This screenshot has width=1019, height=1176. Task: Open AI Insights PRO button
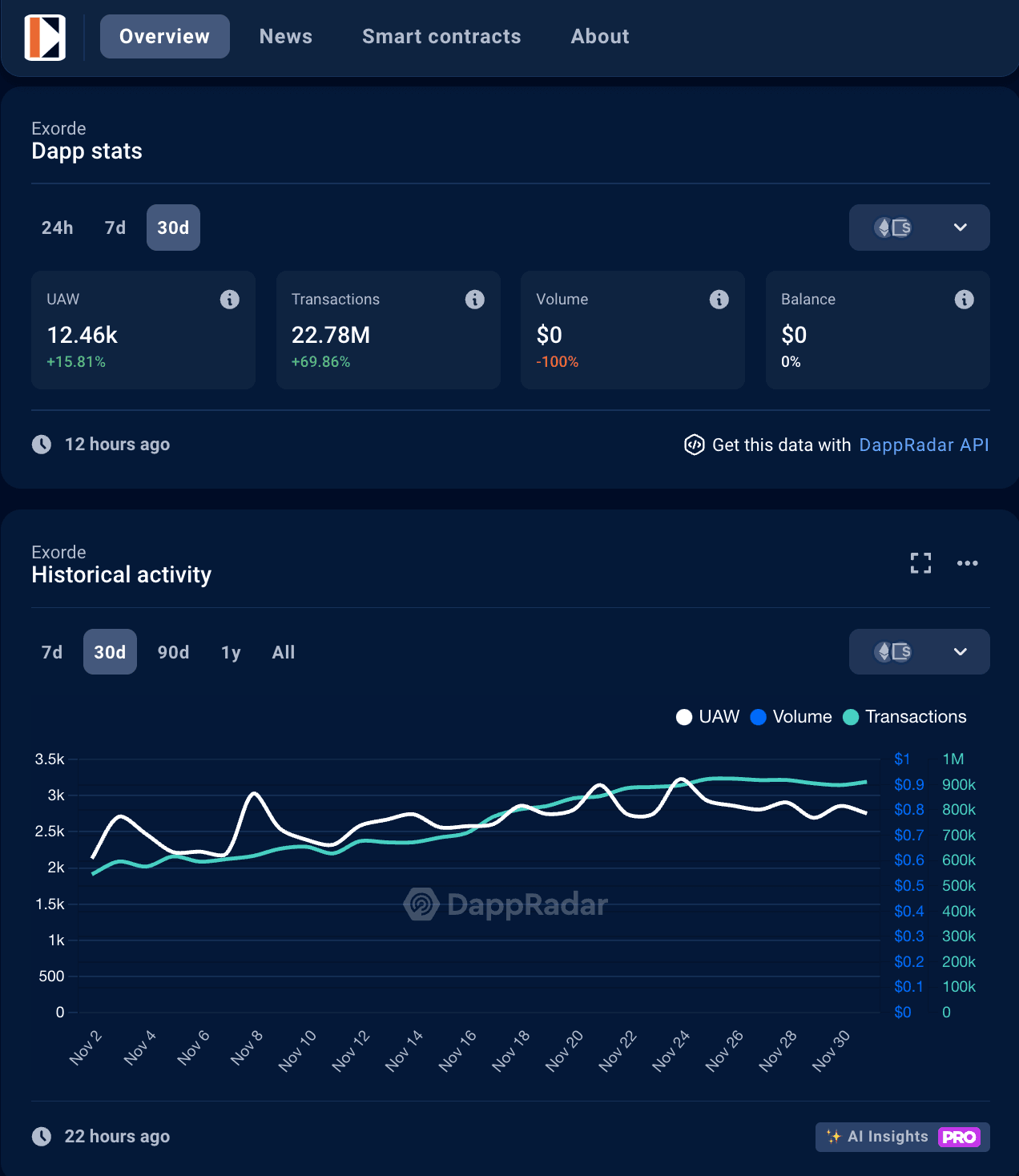pos(902,1137)
